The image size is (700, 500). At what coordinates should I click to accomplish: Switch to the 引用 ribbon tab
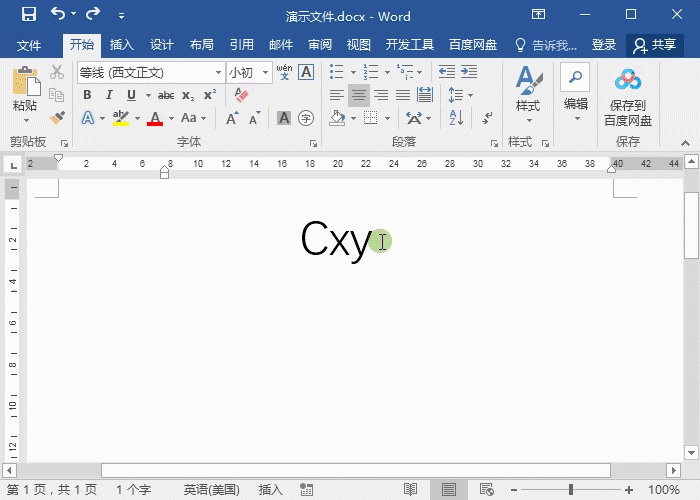coord(242,45)
